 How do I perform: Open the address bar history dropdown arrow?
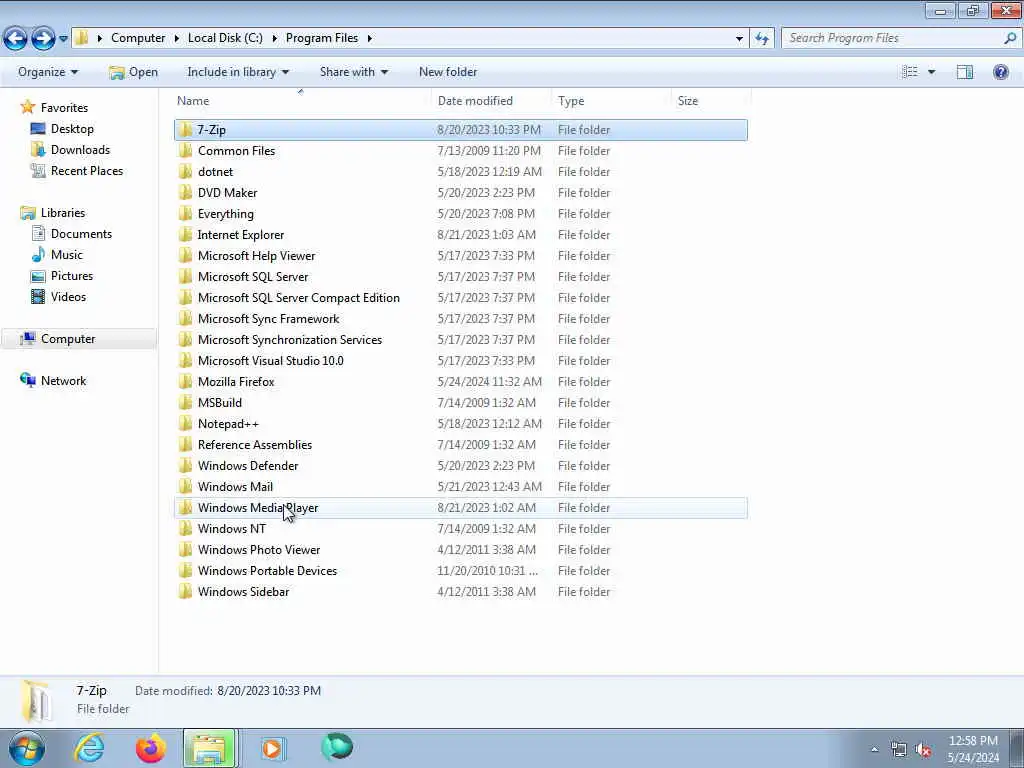[739, 39]
